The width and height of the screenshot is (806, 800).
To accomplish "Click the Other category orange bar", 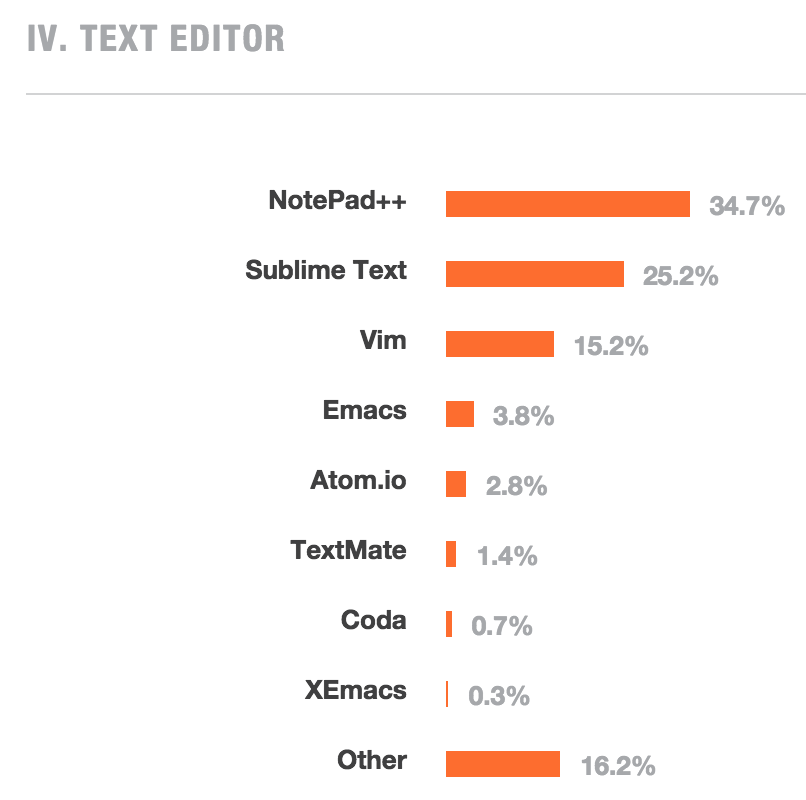I will point(502,764).
